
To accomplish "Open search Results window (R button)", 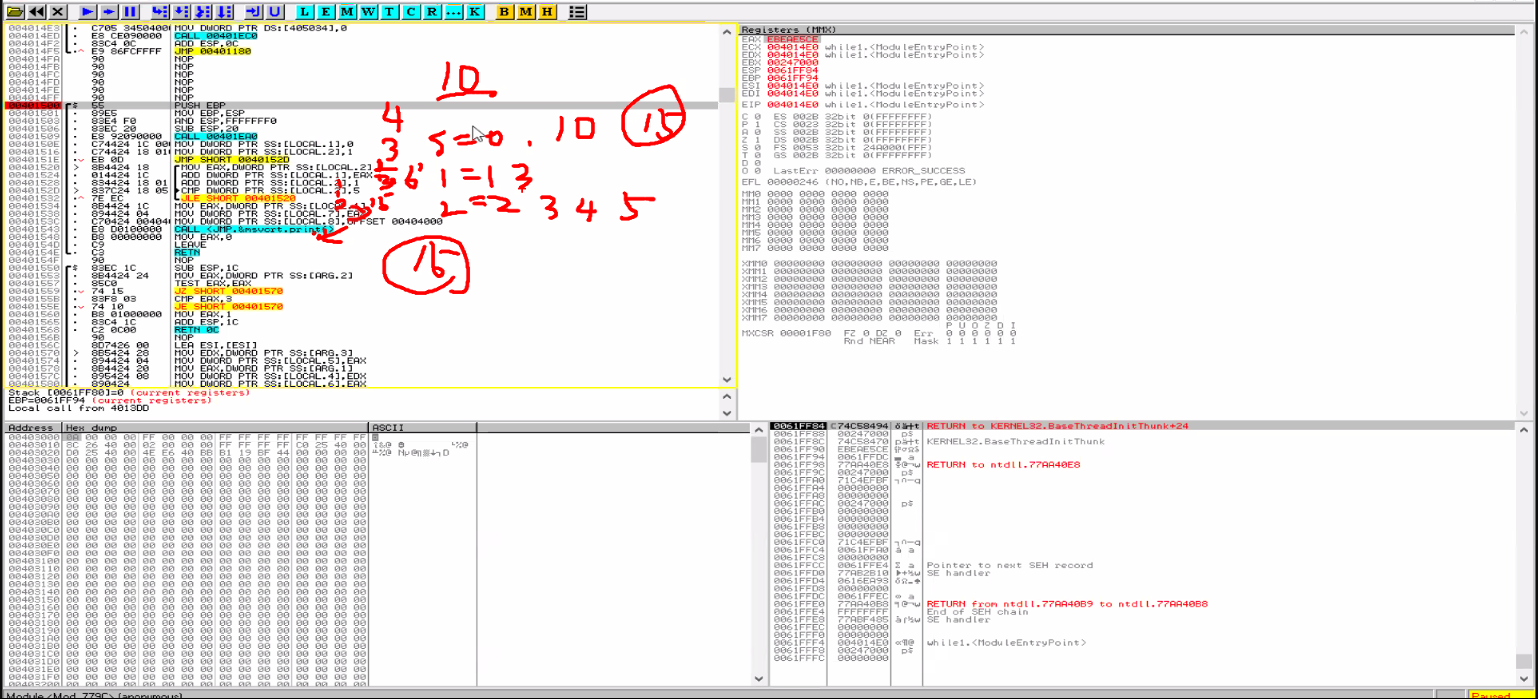I will pos(430,11).
